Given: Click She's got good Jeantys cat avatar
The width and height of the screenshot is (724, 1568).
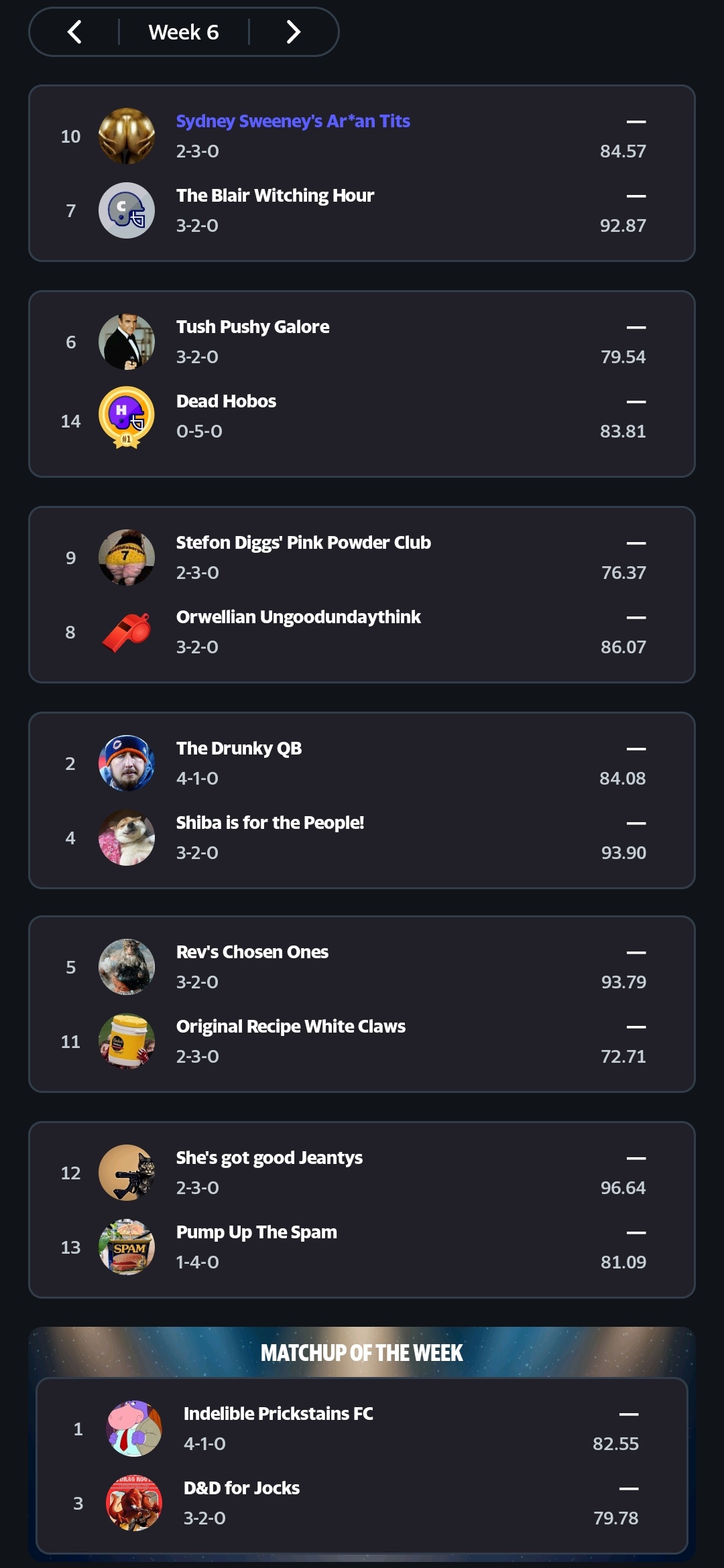Looking at the screenshot, I should coord(127,1173).
